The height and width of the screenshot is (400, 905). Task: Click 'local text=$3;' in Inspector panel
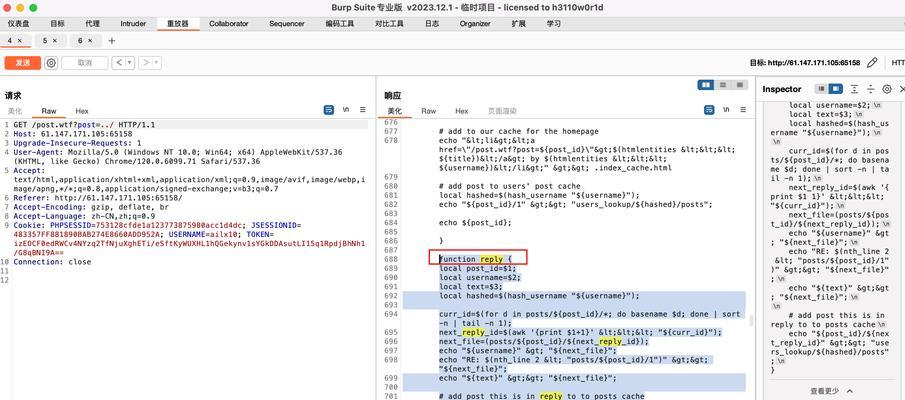pos(828,114)
